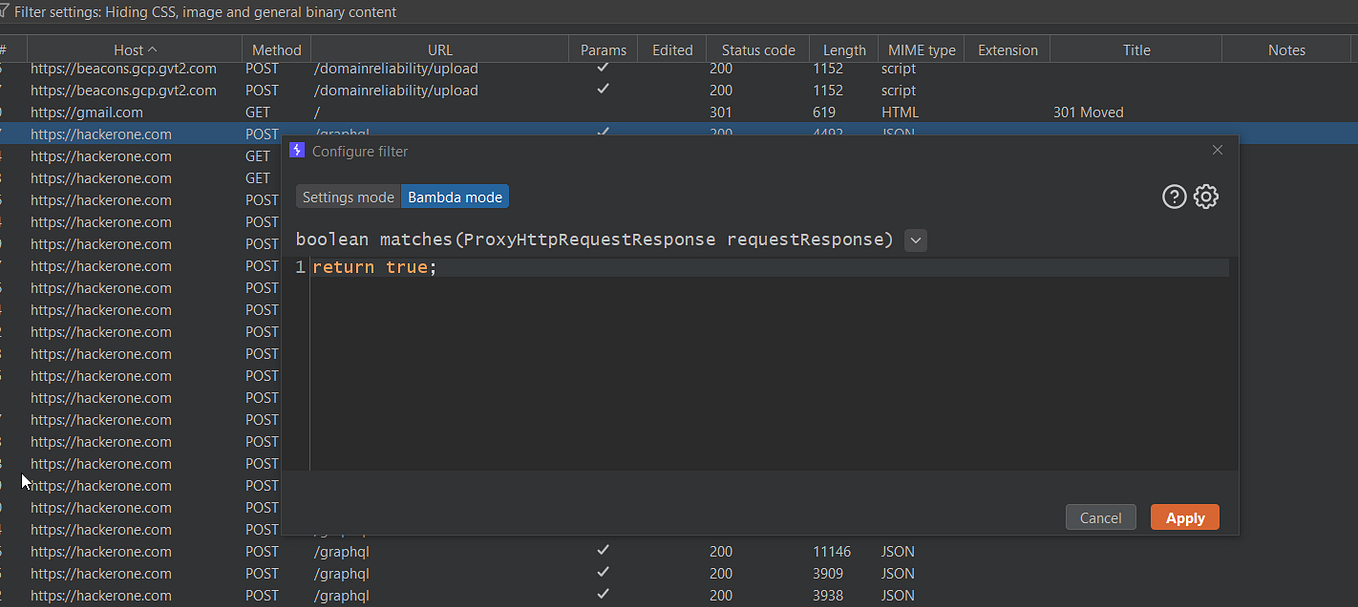Screen dimensions: 1358x607
Task: Click line number 1 in the code gutter
Action: pos(299,266)
